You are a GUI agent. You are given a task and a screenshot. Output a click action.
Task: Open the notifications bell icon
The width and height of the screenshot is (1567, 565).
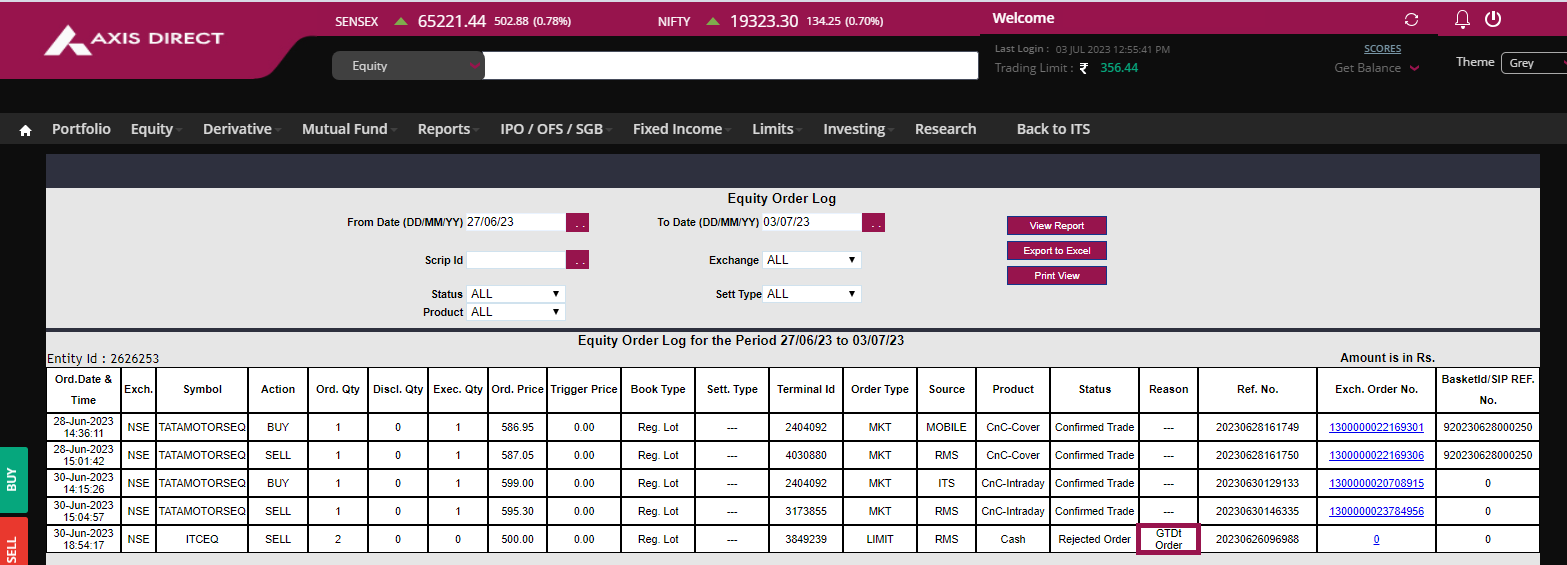(1462, 19)
